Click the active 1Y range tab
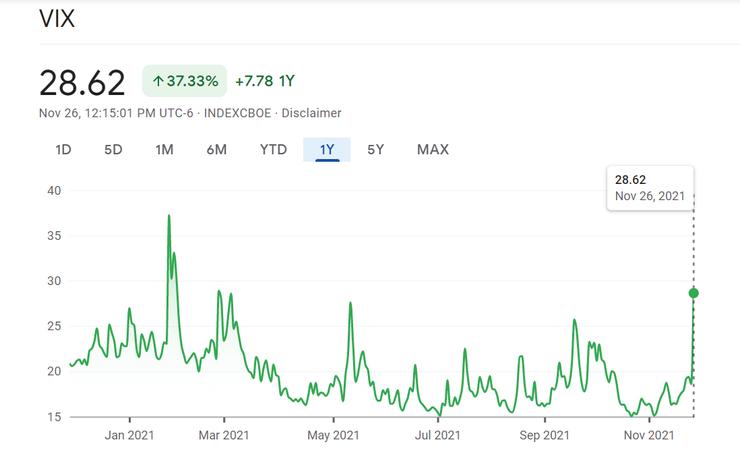Viewport: 740px width, 465px height. pyautogui.click(x=327, y=150)
